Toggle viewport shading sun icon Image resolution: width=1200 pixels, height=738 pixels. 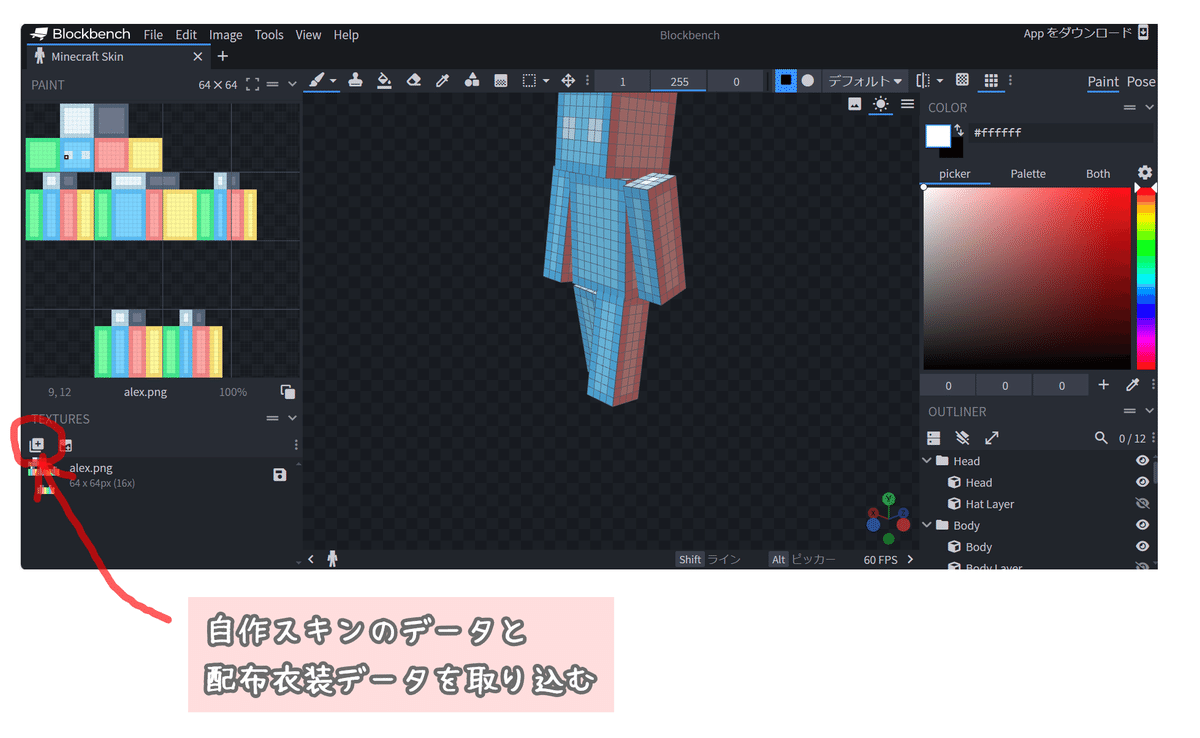click(880, 104)
